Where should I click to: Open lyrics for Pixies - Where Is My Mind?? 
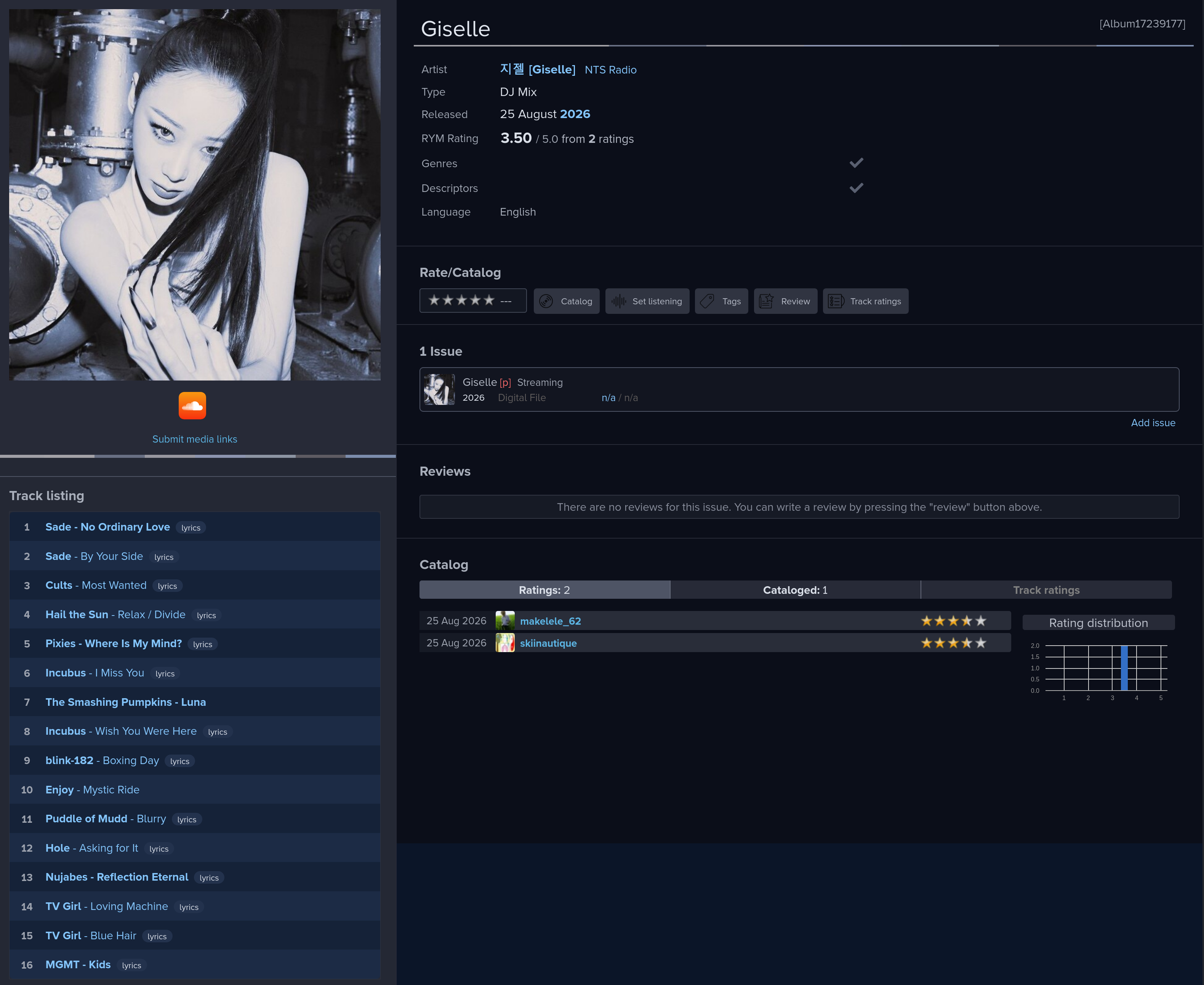(203, 644)
